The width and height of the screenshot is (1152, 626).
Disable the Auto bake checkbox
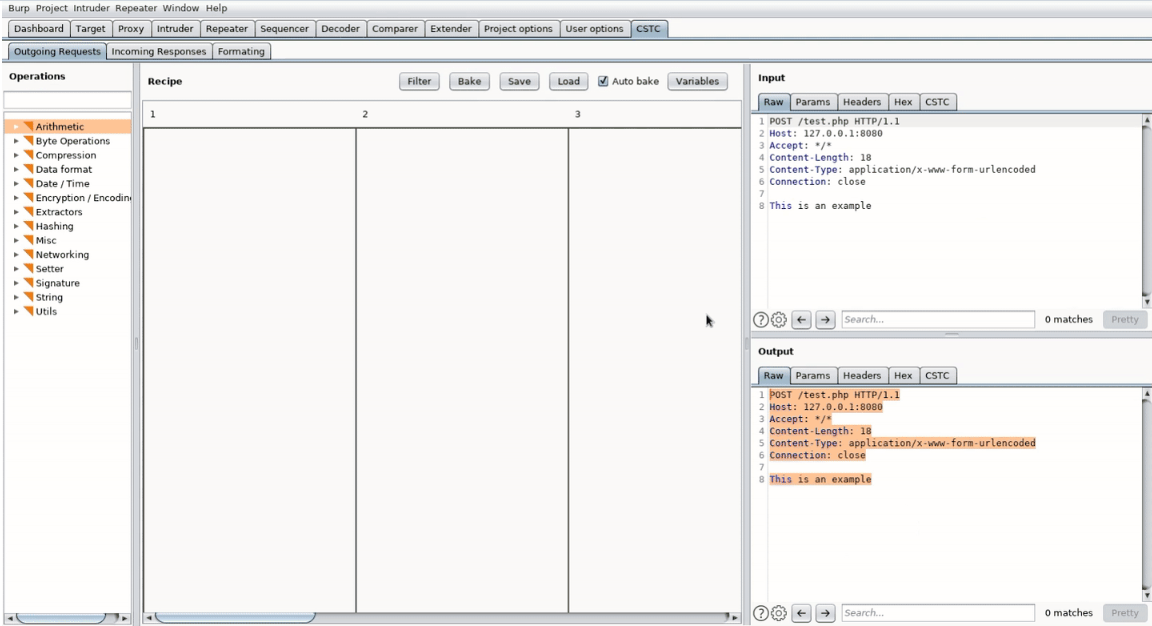tap(602, 81)
